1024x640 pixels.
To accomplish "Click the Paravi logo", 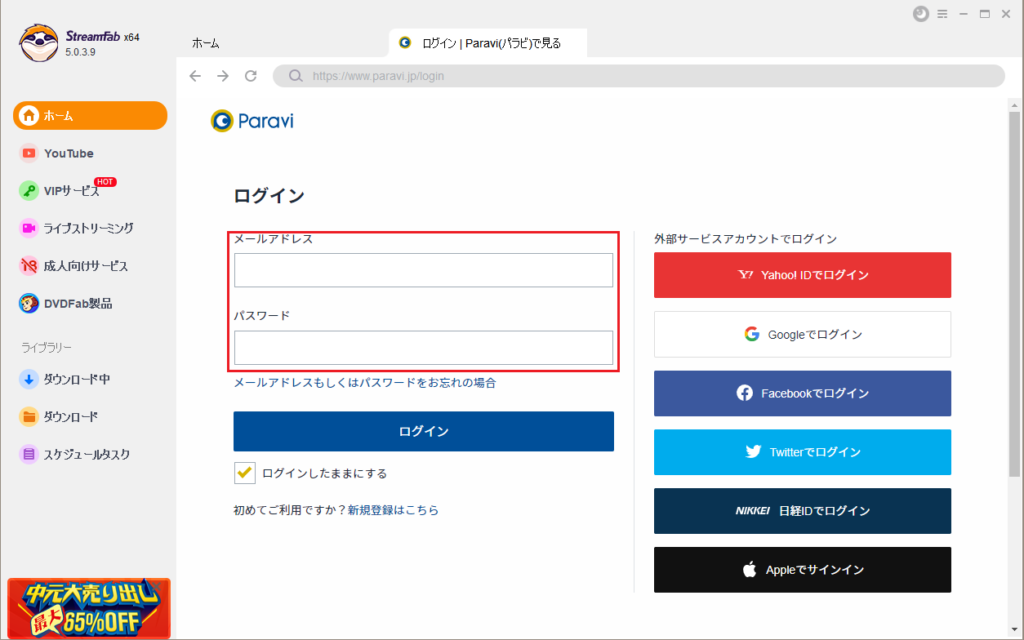I will click(252, 121).
